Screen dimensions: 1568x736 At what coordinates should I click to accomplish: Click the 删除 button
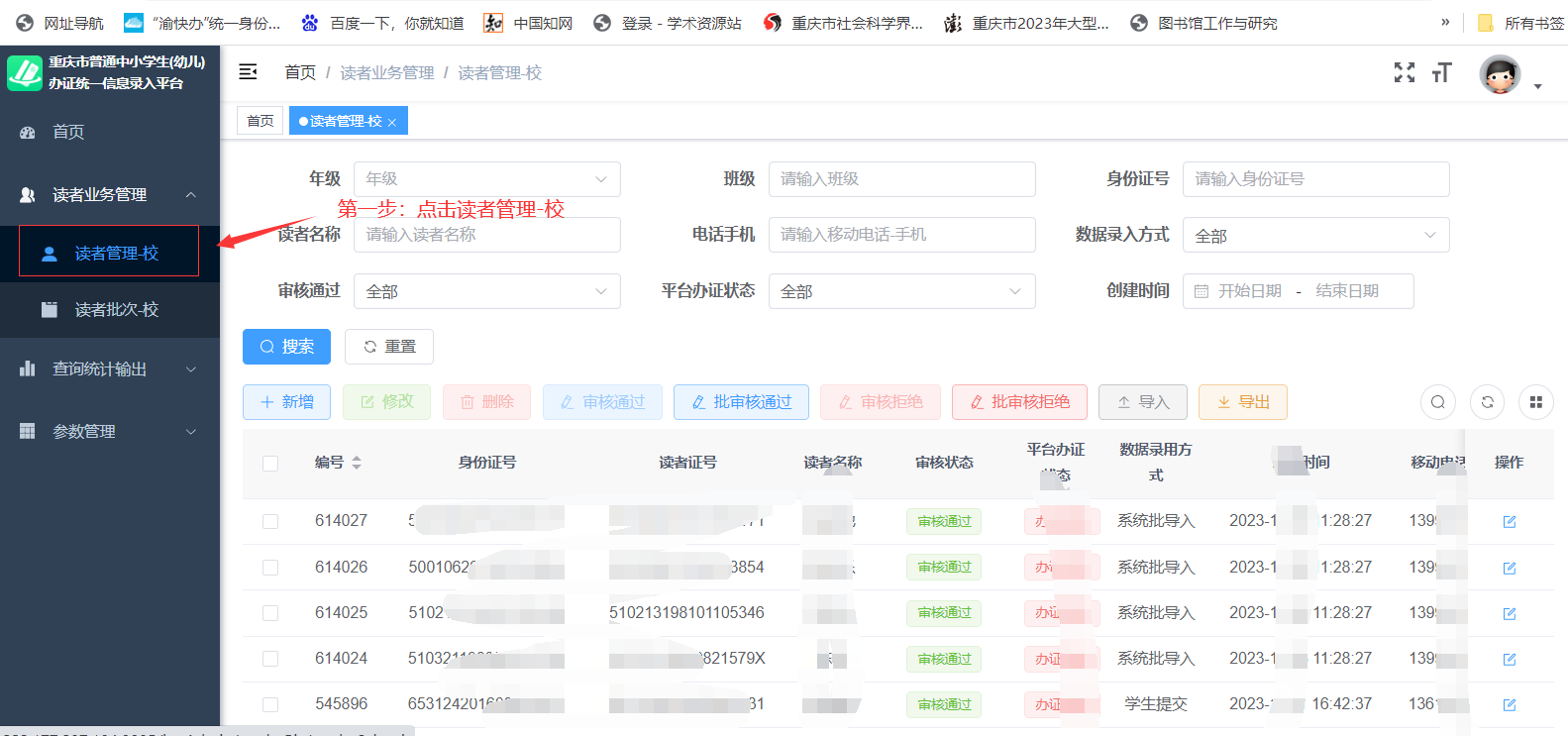coord(486,402)
